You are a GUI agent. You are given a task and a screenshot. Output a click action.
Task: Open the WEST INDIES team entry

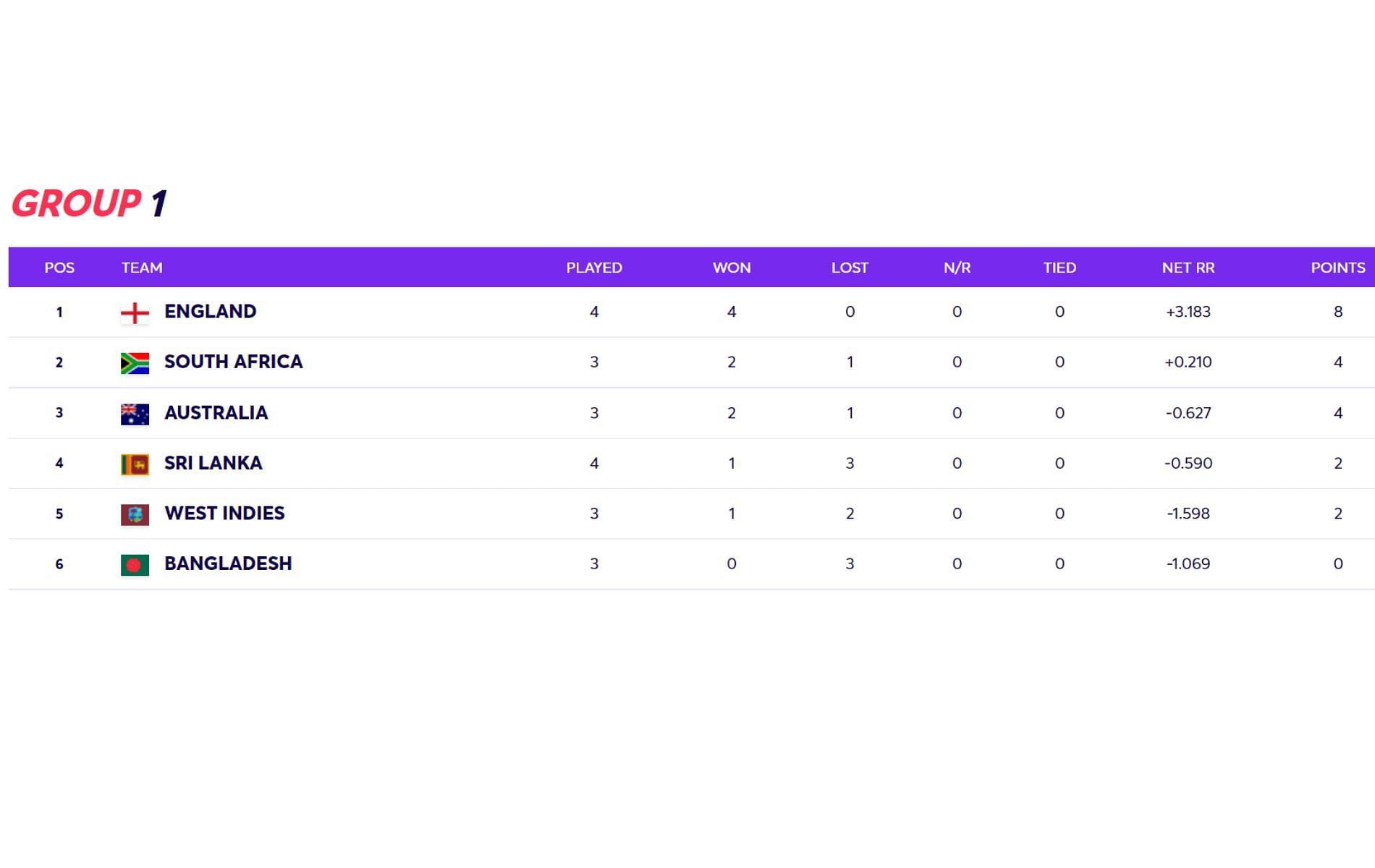(x=224, y=514)
